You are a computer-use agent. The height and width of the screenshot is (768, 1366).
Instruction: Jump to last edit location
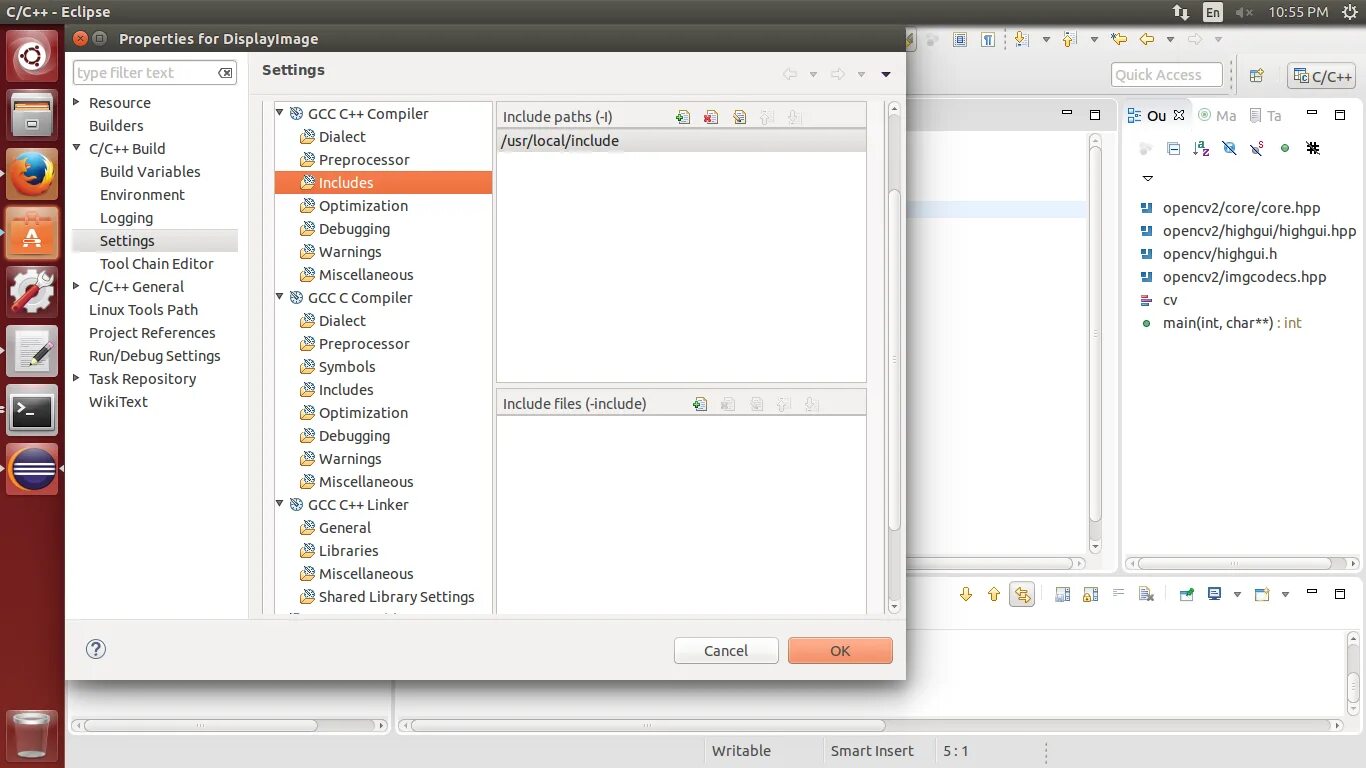tap(1119, 40)
